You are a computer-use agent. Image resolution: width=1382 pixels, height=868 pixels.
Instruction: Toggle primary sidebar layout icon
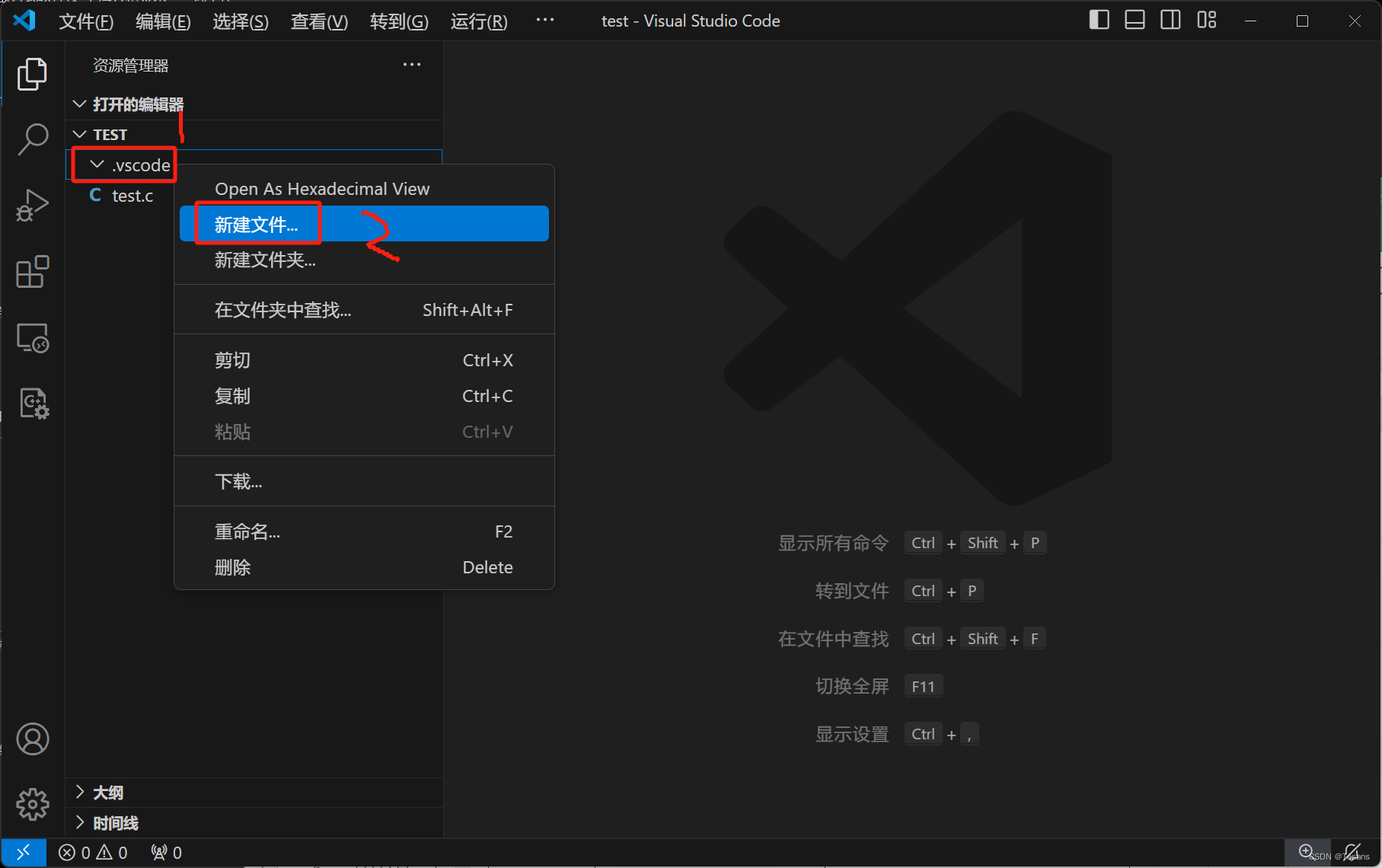(x=1099, y=21)
